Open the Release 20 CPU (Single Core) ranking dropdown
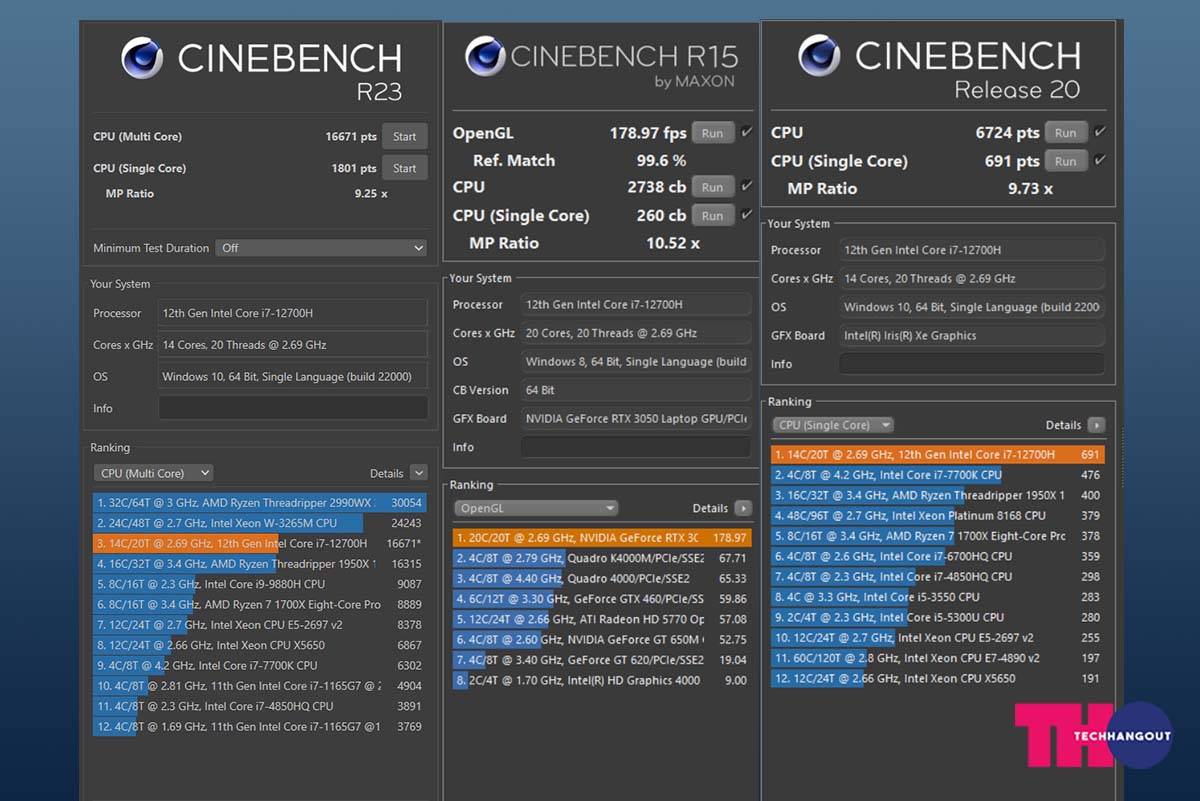1200x801 pixels. 834,425
